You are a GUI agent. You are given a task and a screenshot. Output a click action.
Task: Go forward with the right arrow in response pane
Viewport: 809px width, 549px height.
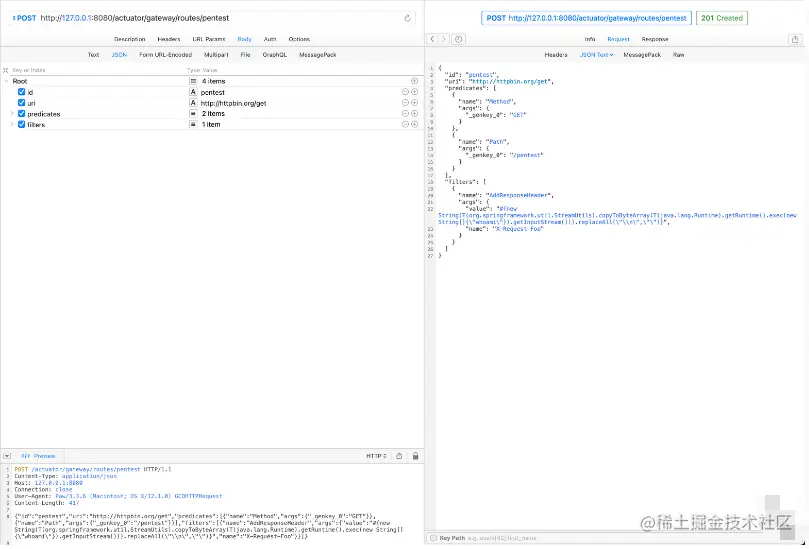pyautogui.click(x=444, y=39)
